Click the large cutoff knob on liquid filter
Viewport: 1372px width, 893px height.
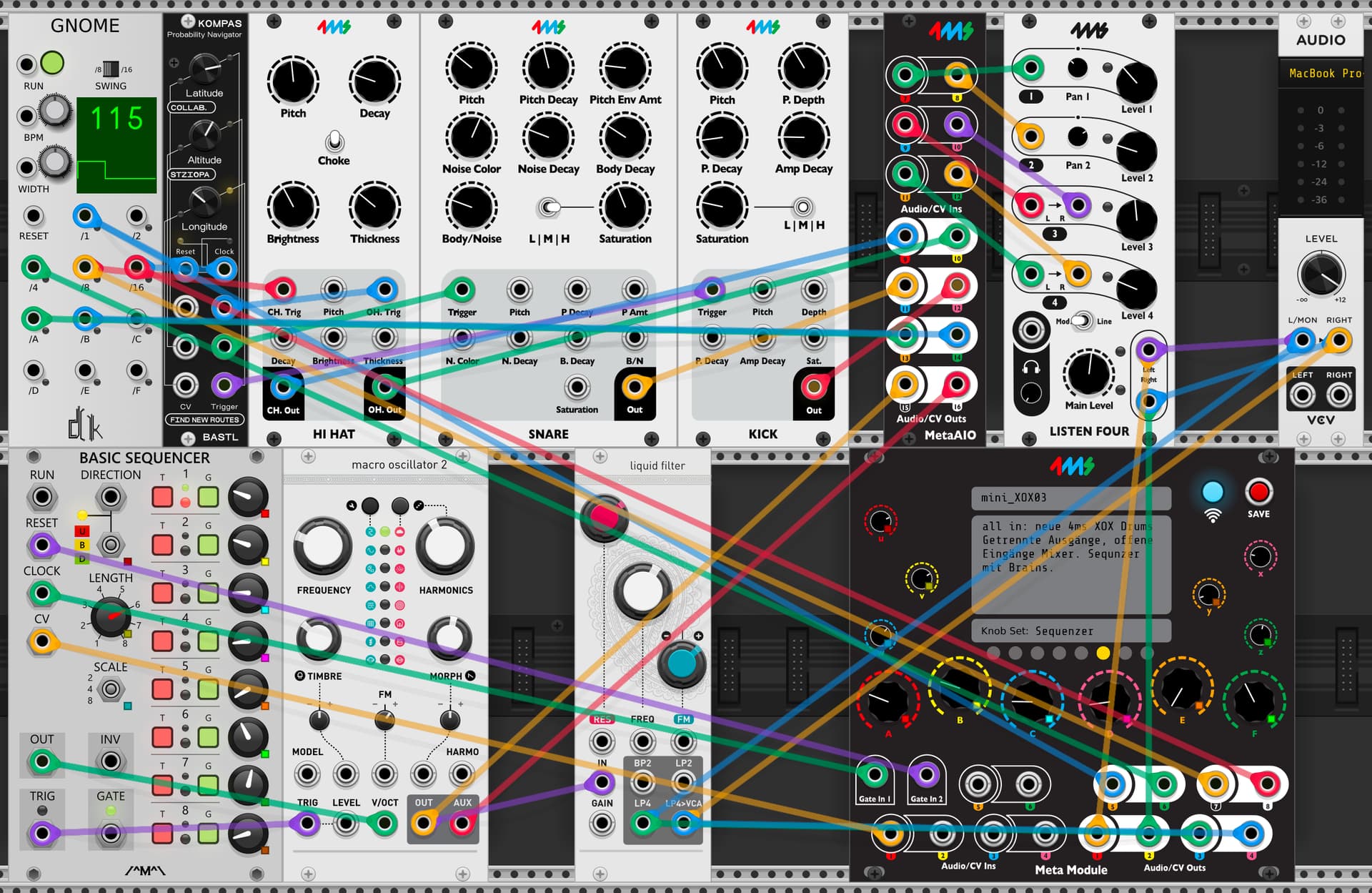[642, 591]
